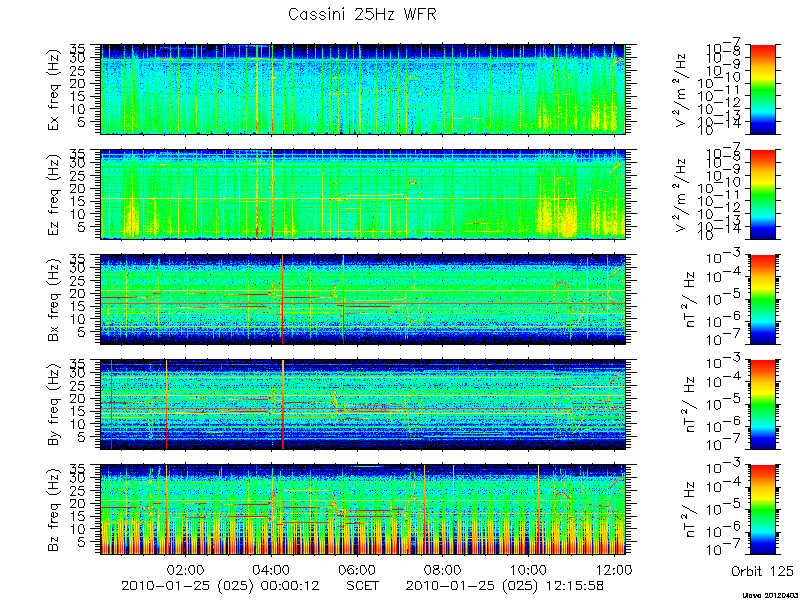This screenshot has height=600, width=800.
Task: Click the Orbit 125 label
Action: tap(762, 570)
